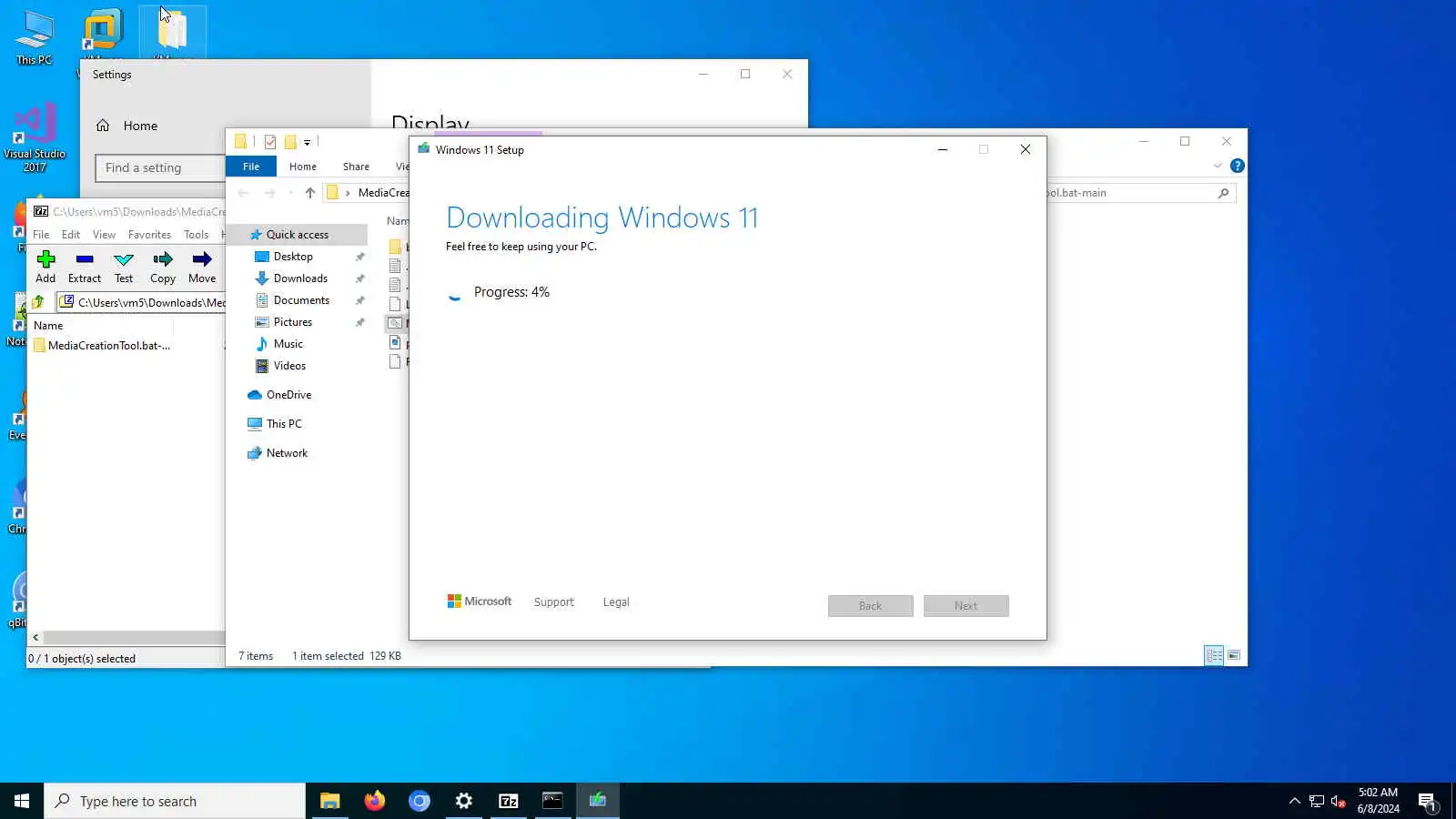Image resolution: width=1456 pixels, height=819 pixels.
Task: Open Chrome from the taskbar
Action: click(419, 801)
